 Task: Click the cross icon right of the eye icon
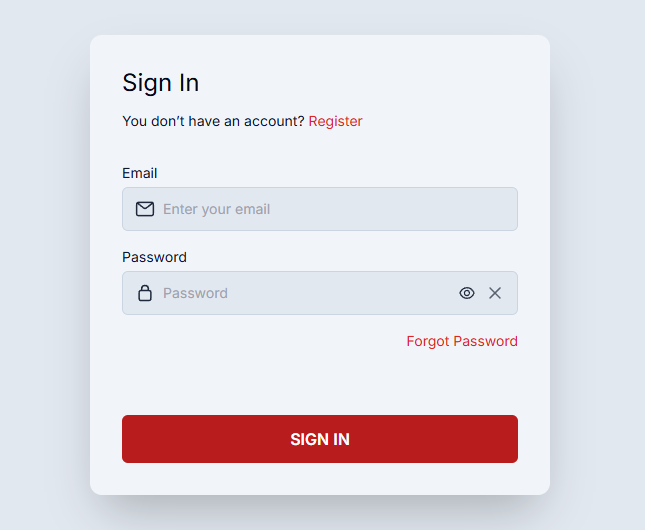pyautogui.click(x=495, y=293)
